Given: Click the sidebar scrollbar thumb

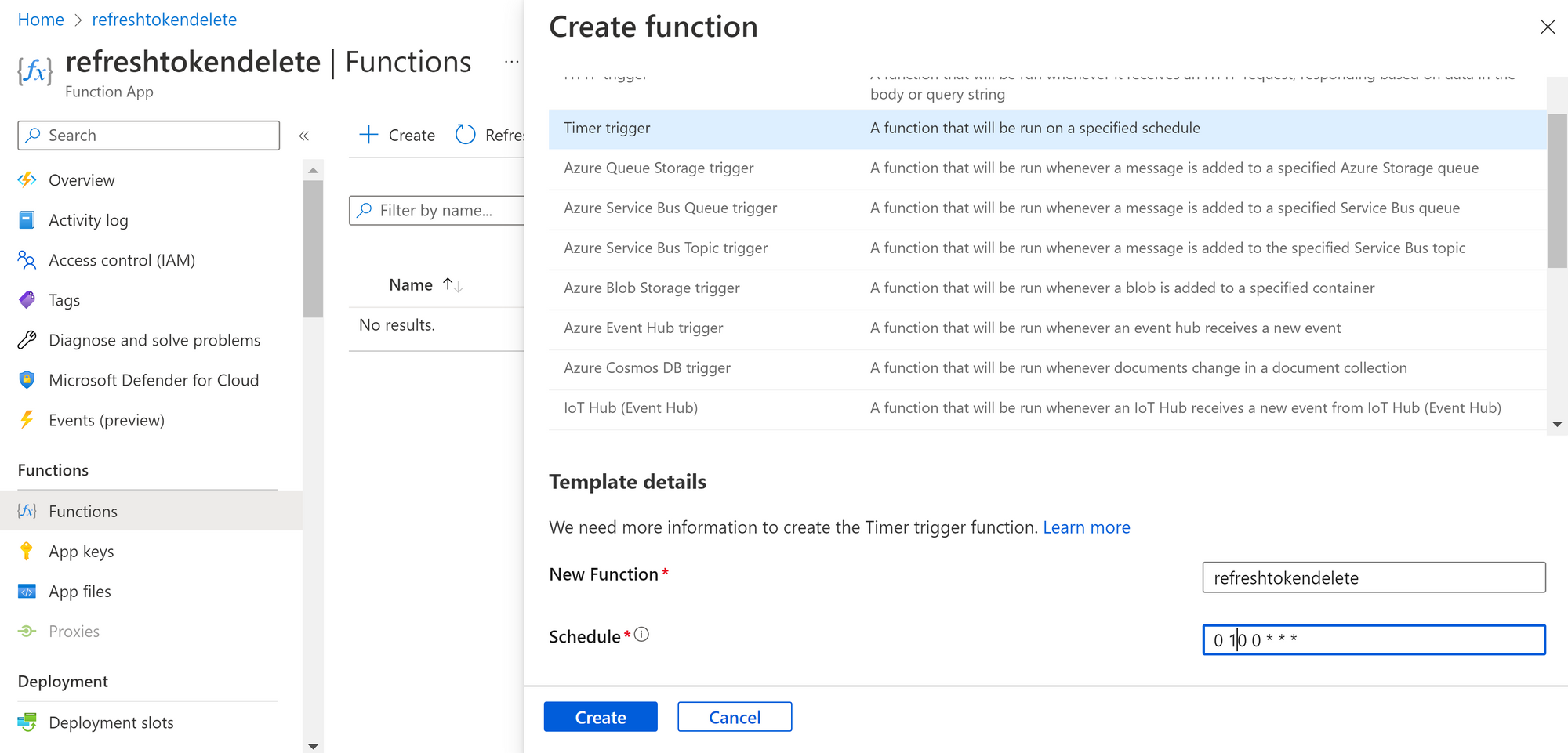Looking at the screenshot, I should [x=313, y=249].
